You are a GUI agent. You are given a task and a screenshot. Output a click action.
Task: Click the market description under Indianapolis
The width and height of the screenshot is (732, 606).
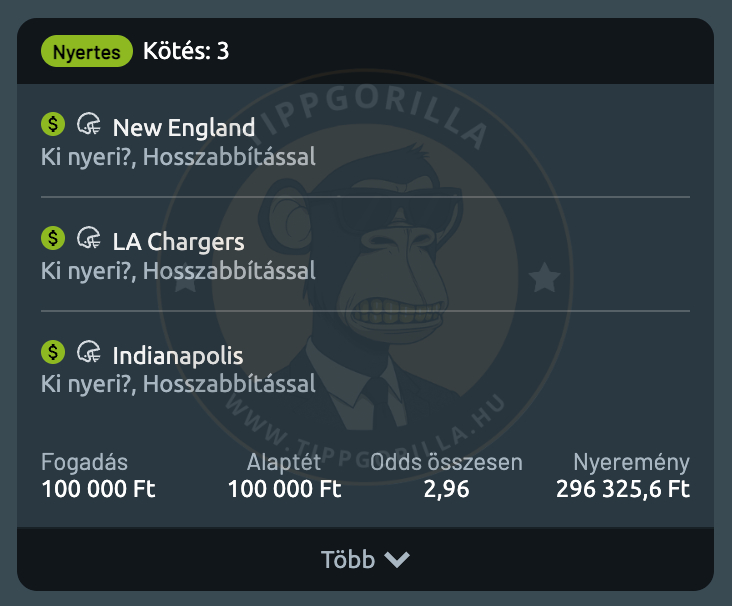click(x=178, y=385)
